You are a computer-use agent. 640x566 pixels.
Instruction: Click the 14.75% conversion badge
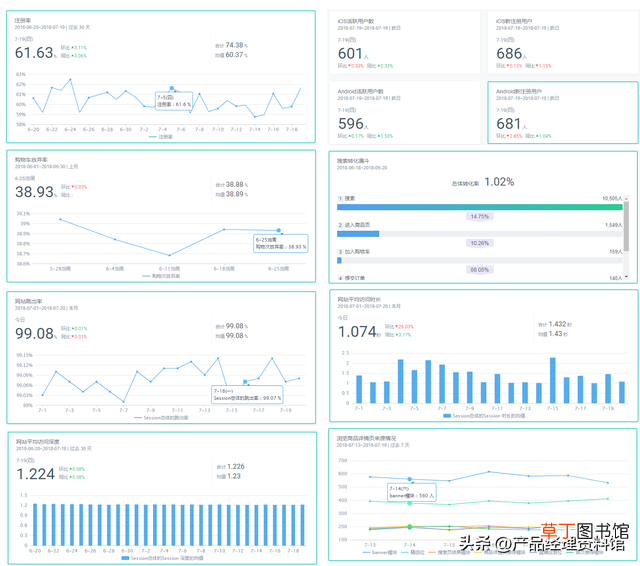pyautogui.click(x=480, y=216)
